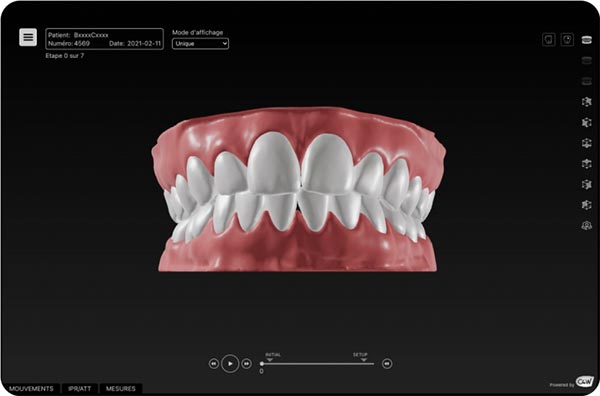This screenshot has height=396, width=600.
Task: Toggle the first dimmed jaw icon under the bright one
Action: 586,60
